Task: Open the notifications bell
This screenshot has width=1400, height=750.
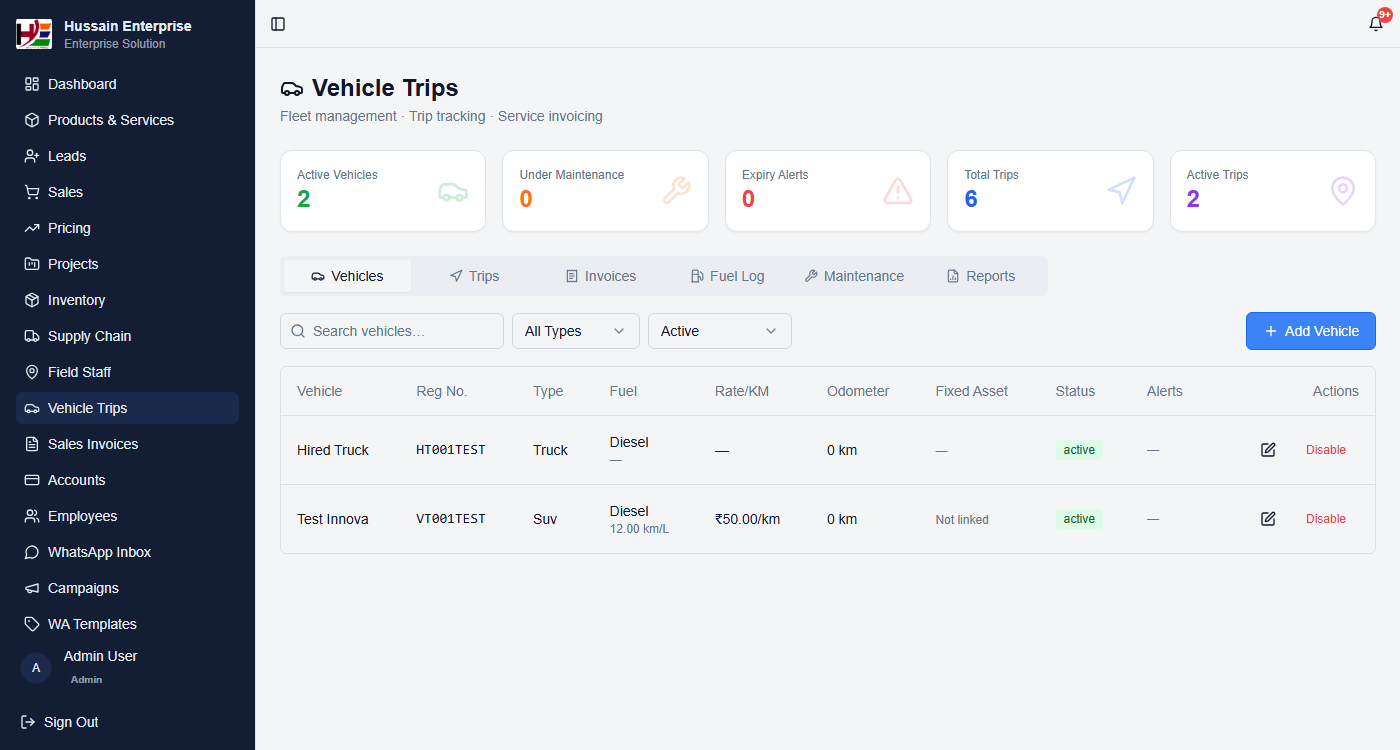Action: pyautogui.click(x=1376, y=24)
